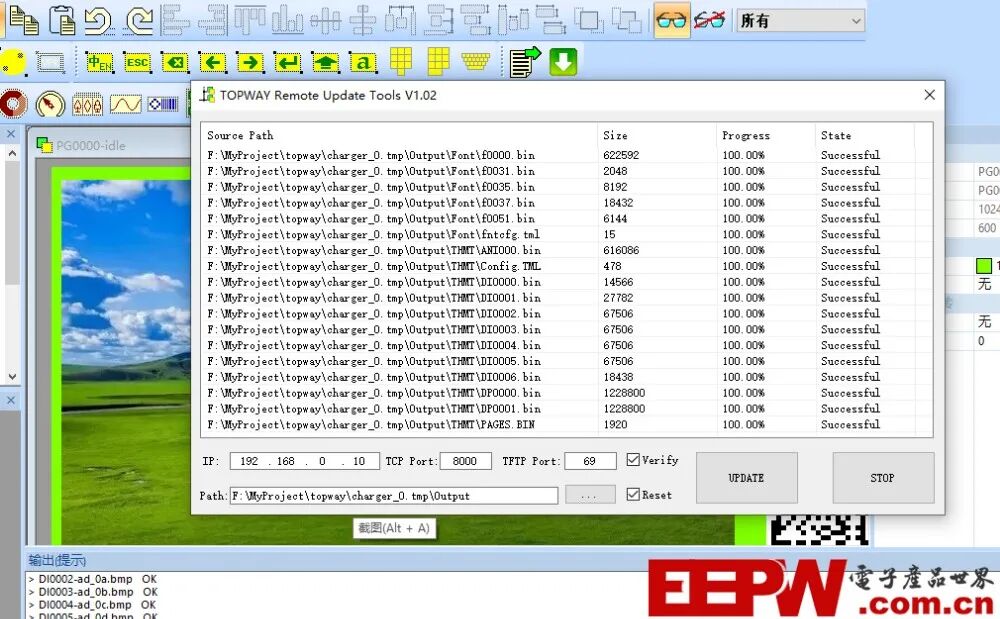Select the waveform curve element tool

tap(126, 104)
